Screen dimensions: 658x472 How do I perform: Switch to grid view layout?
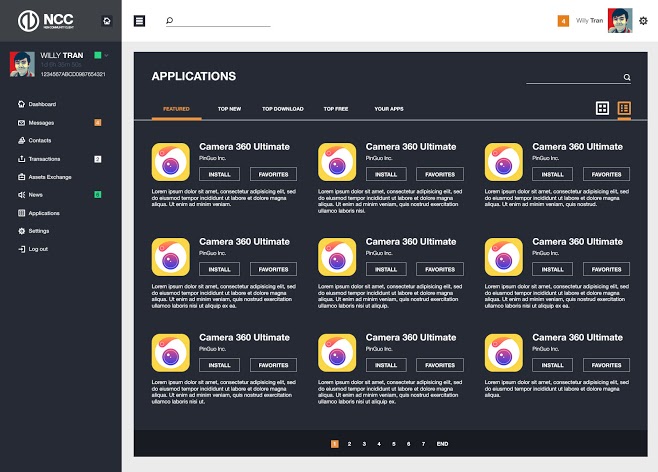click(x=603, y=108)
